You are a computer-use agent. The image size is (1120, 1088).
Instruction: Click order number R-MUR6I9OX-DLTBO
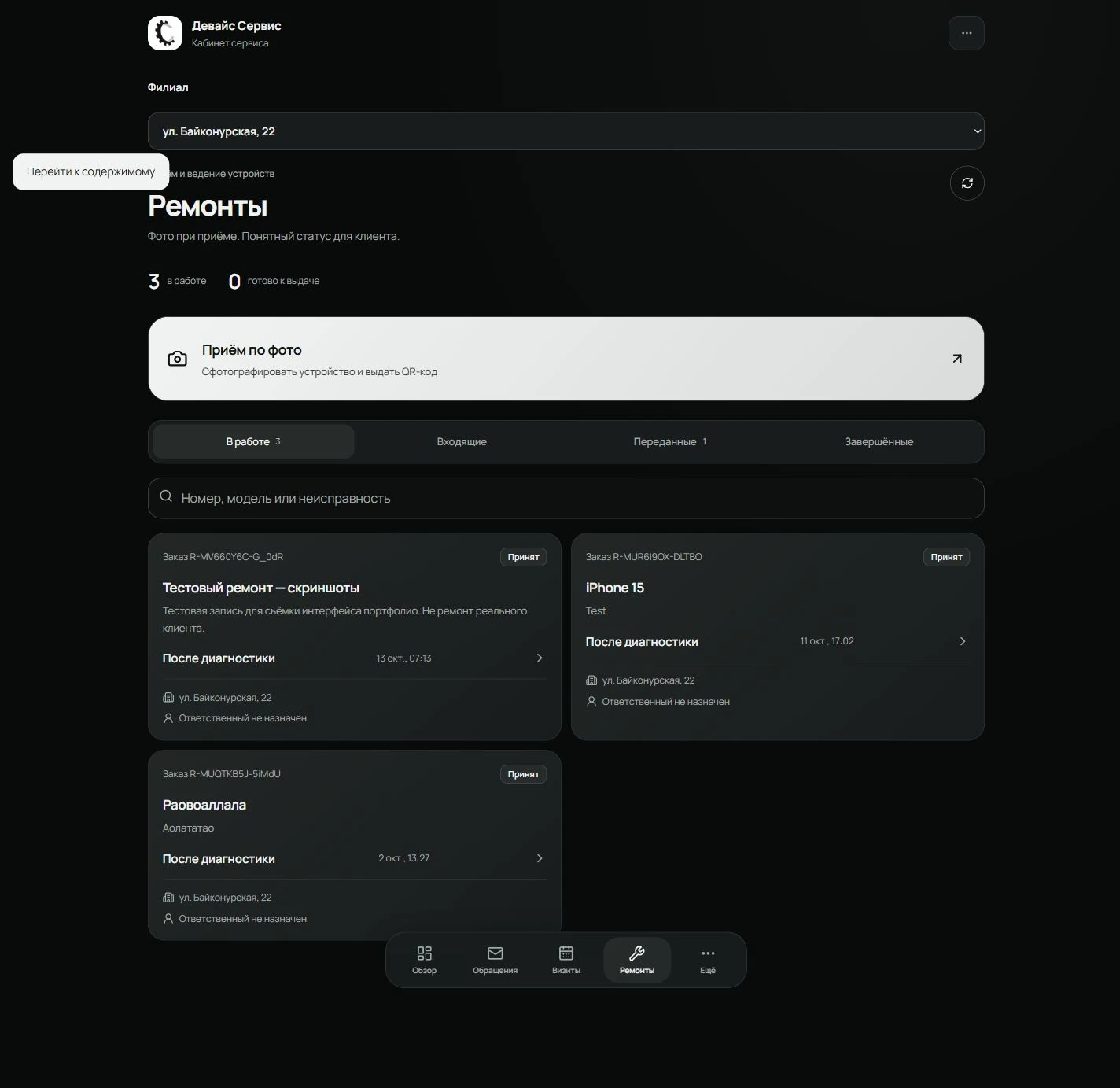(x=658, y=557)
